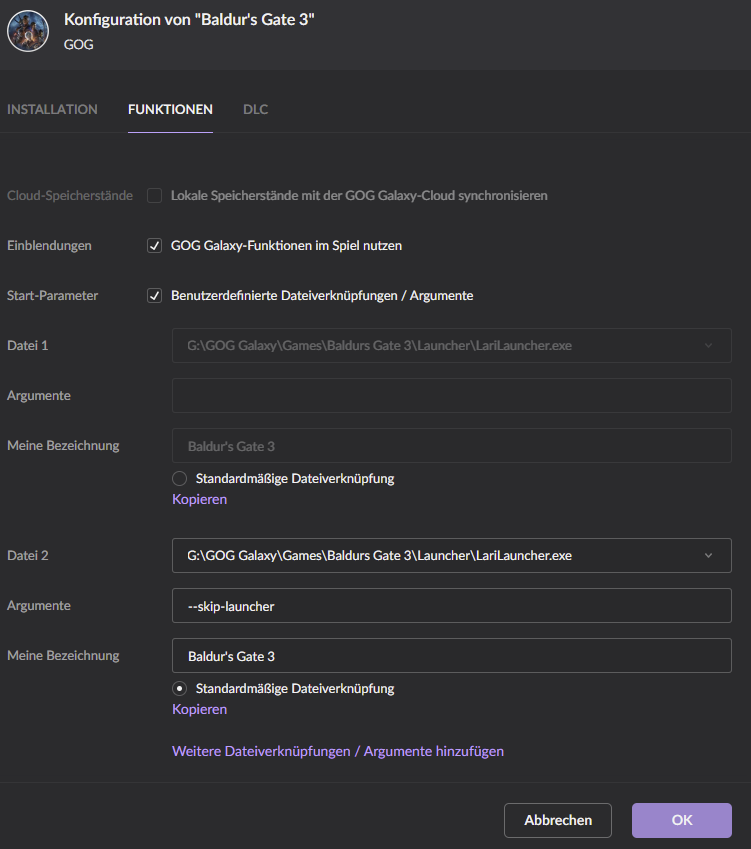Expand the Datei 1 dropdown chevron
This screenshot has height=849, width=751.
click(x=709, y=346)
